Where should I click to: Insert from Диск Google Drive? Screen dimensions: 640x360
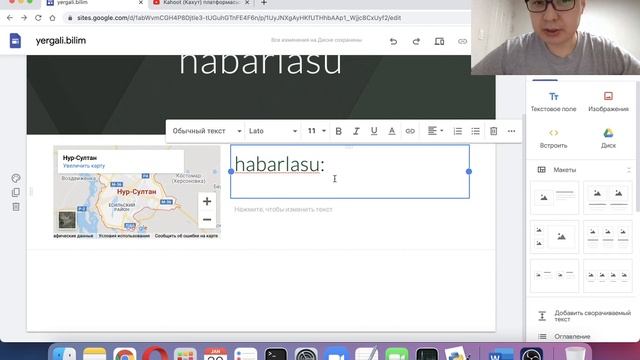tap(608, 138)
